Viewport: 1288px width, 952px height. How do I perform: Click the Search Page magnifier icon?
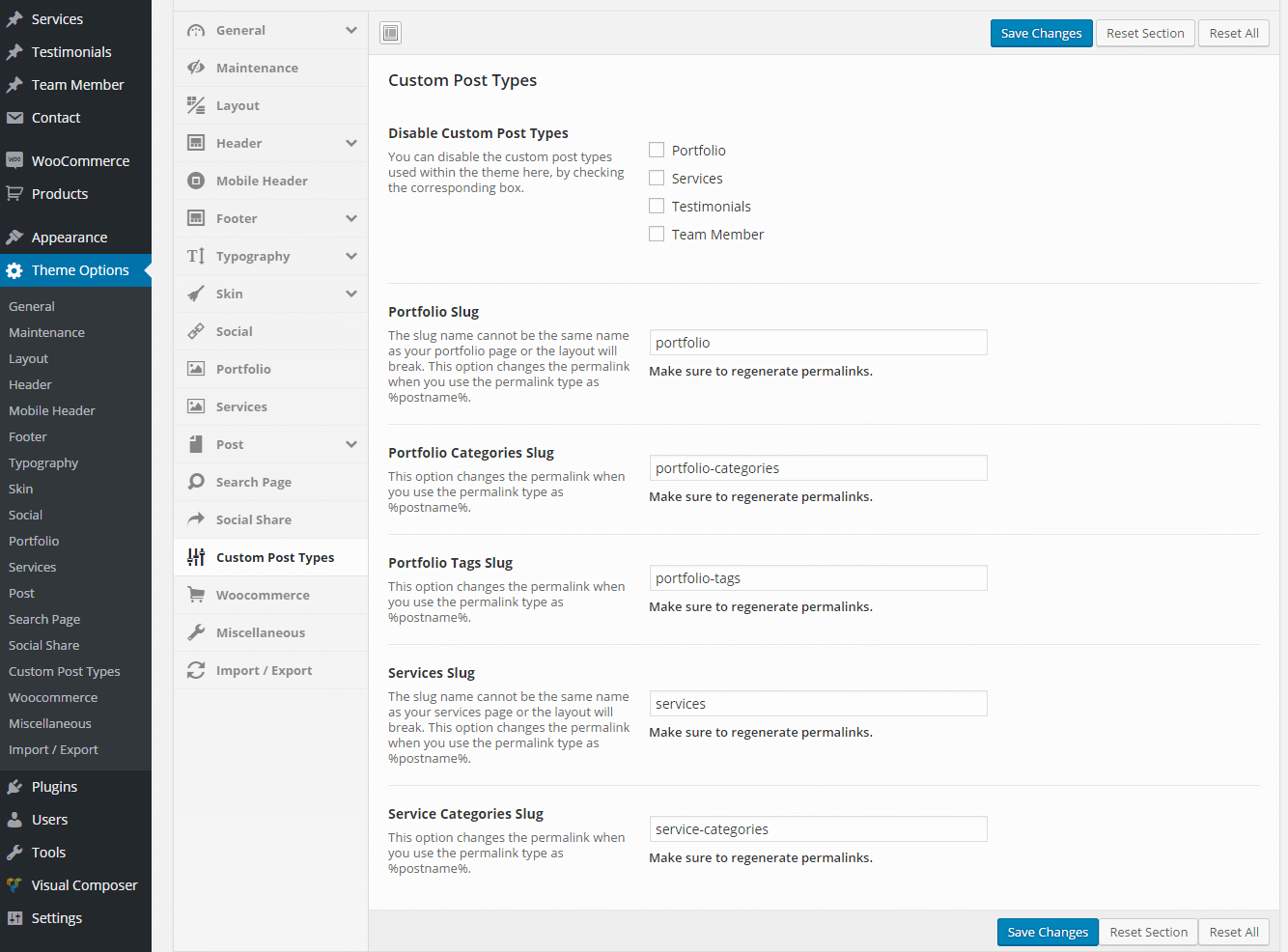coord(196,482)
